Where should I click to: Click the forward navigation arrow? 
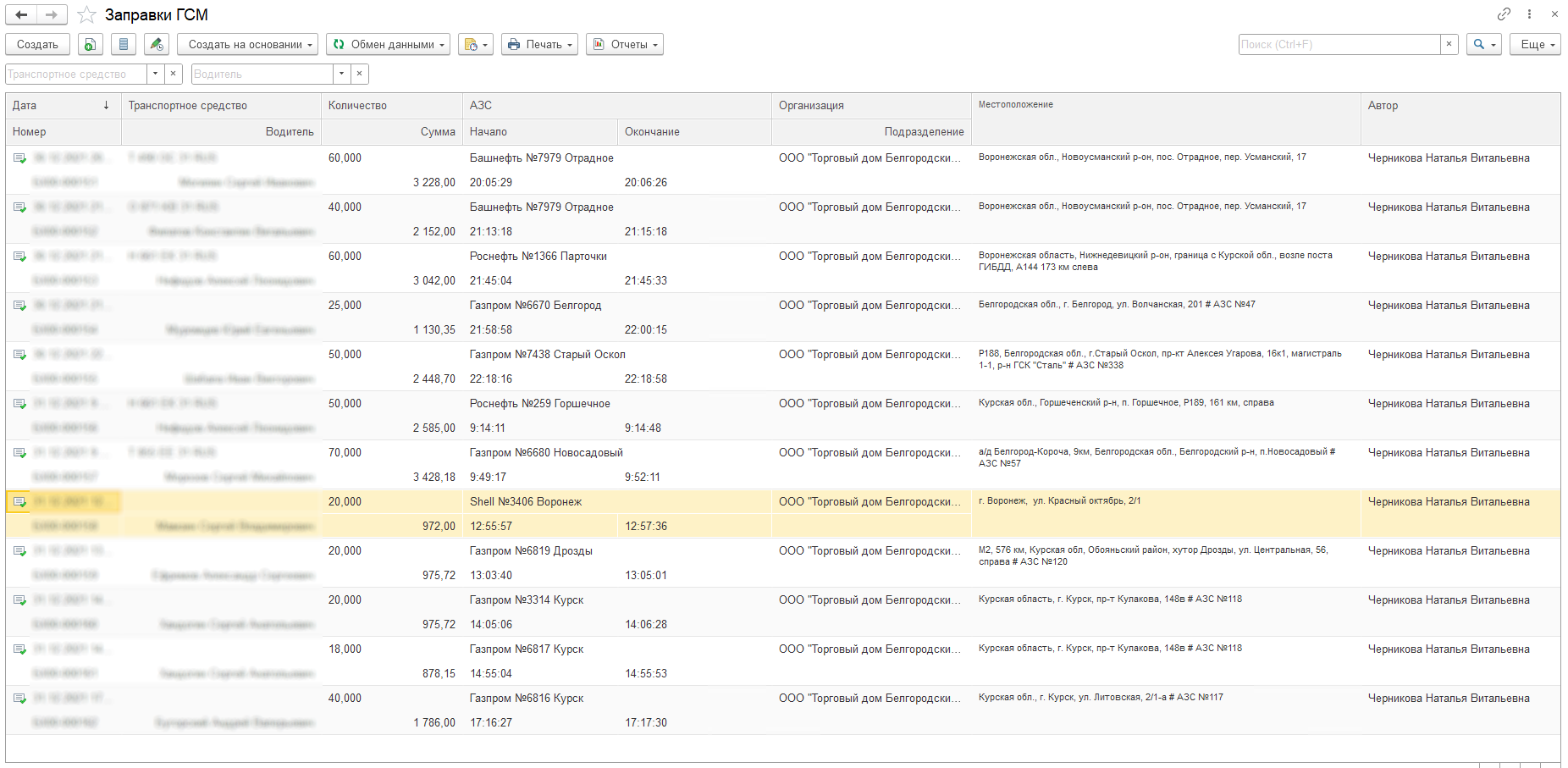tap(52, 14)
